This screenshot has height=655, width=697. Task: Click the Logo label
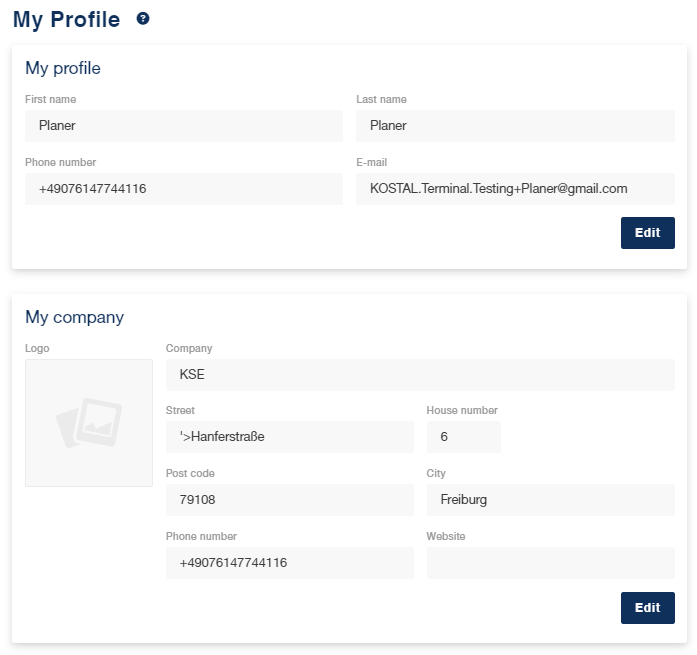[37, 348]
